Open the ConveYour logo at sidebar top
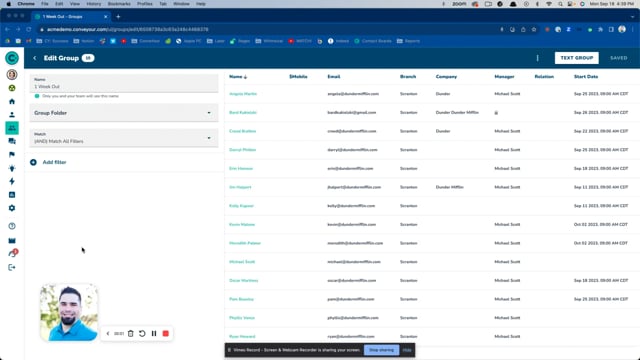The image size is (640, 360). tap(12, 58)
